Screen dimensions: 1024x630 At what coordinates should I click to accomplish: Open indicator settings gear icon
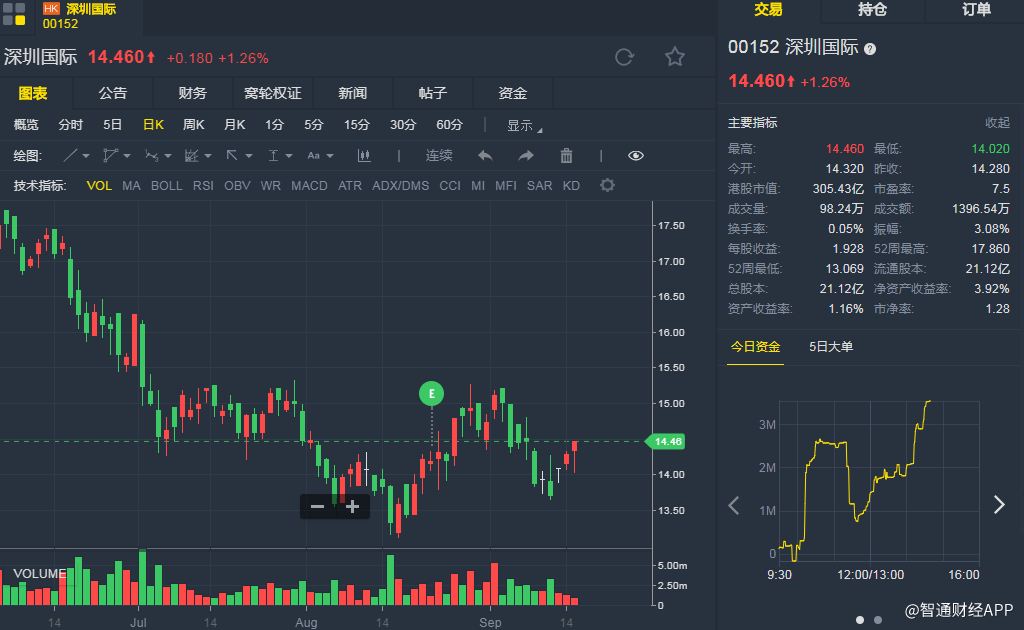point(607,185)
